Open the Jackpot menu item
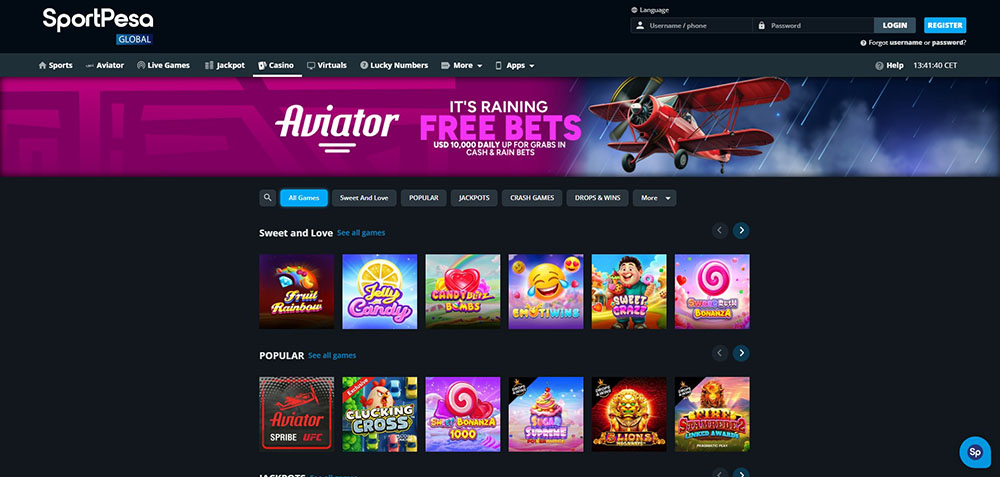This screenshot has width=1000, height=477. click(224, 66)
